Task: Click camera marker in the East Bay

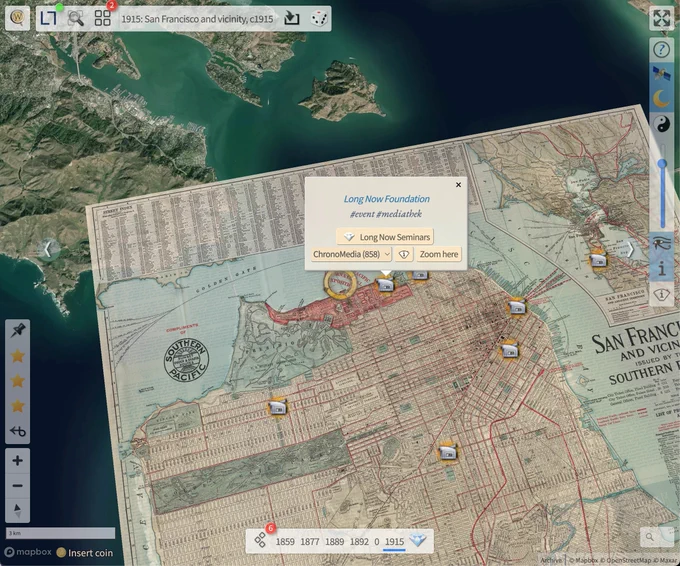Action: (x=598, y=260)
